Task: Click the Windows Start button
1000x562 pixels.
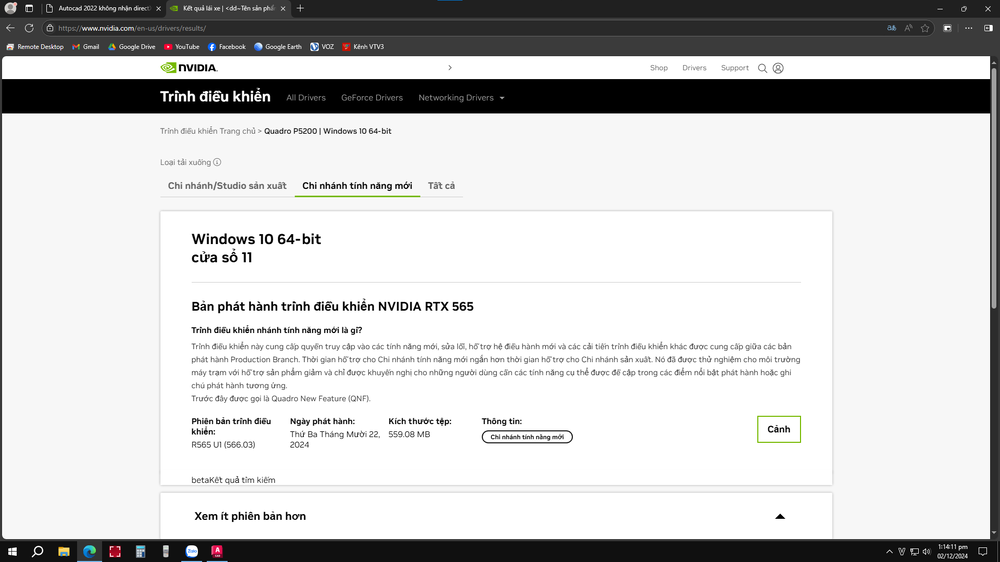Action: point(13,551)
